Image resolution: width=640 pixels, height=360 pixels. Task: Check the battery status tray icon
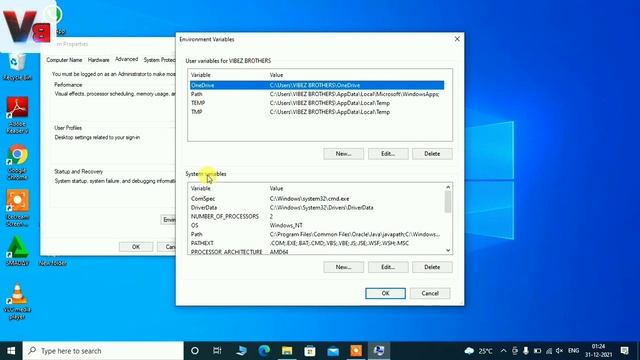click(x=537, y=351)
